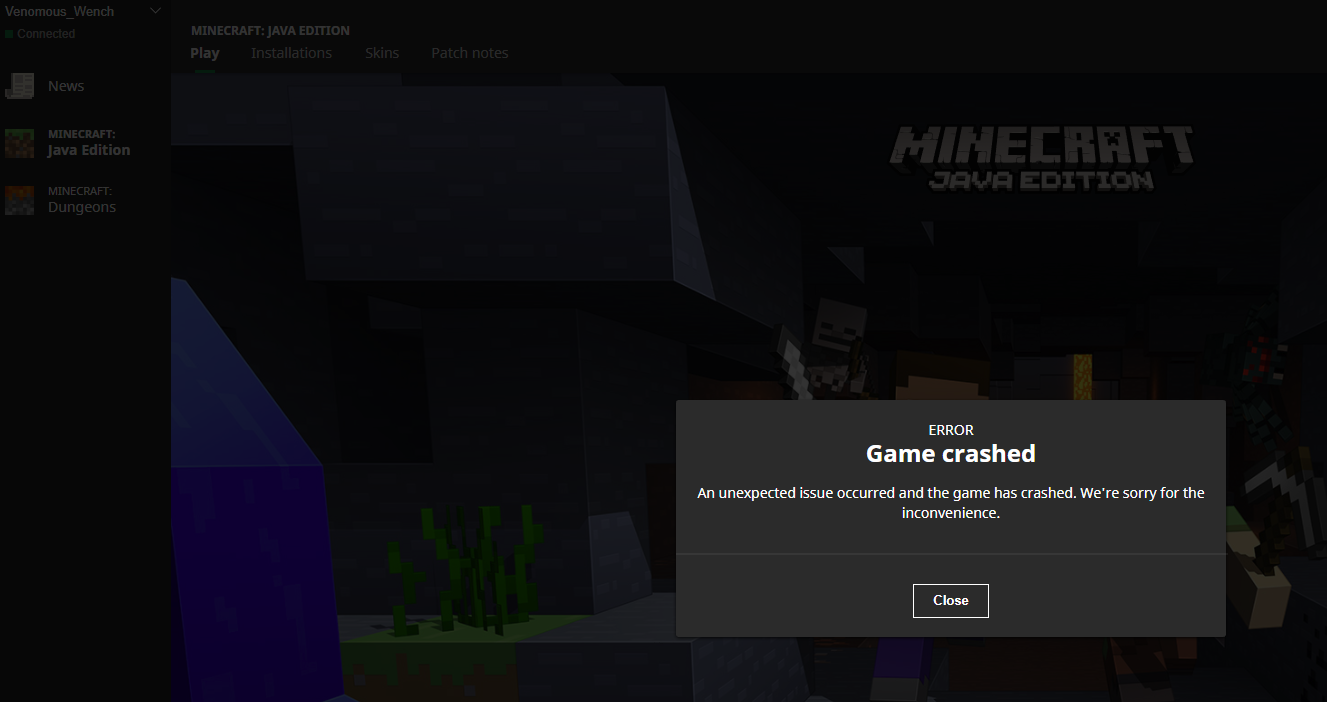The height and width of the screenshot is (702, 1327).
Task: Click the Minecraft Java Edition logo
Action: [x=1042, y=158]
